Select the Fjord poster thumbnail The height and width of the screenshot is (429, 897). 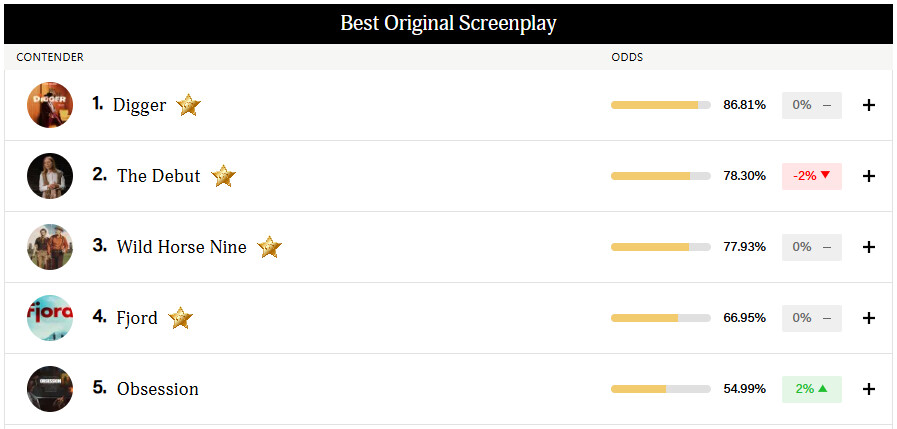[50, 318]
